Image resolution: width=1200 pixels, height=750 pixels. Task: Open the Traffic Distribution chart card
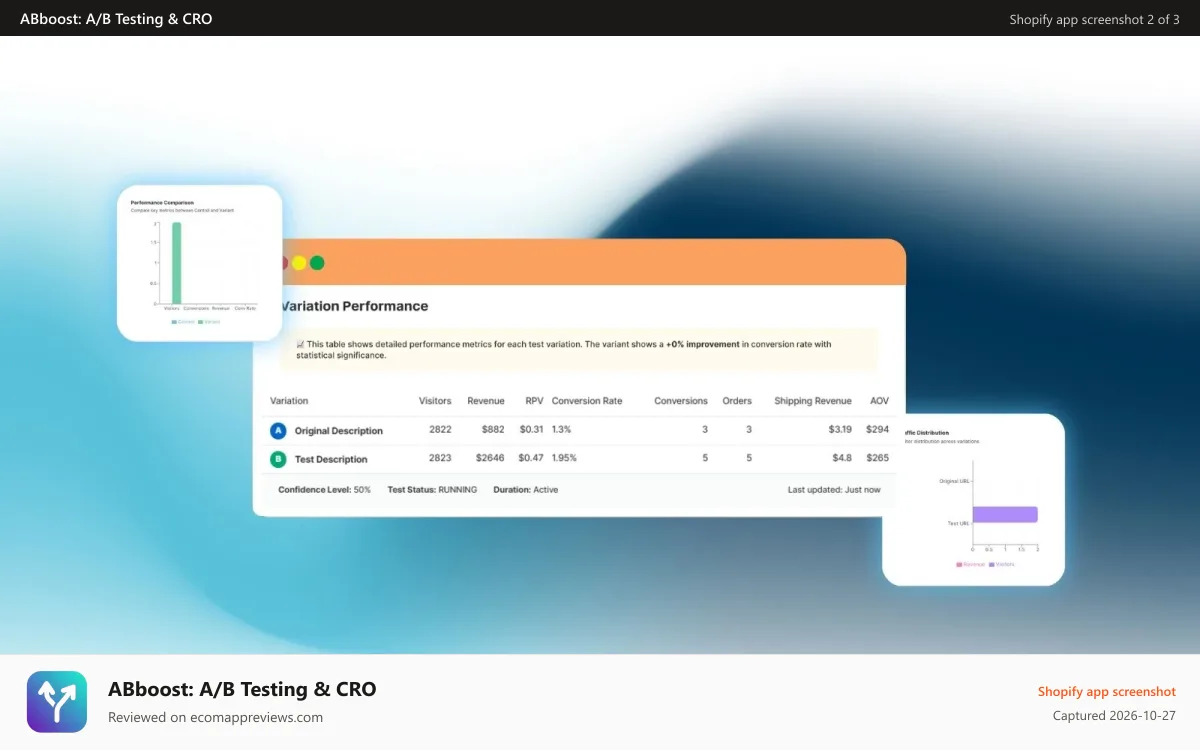[973, 499]
